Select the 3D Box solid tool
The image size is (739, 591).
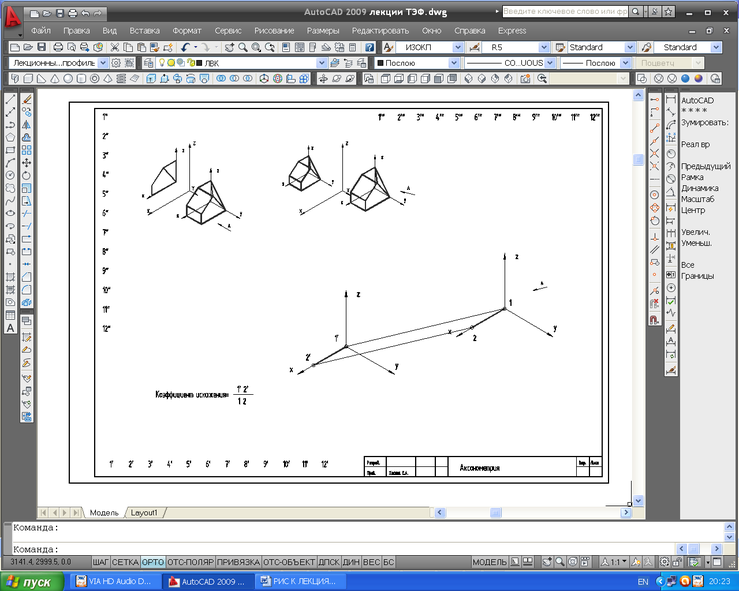click(x=28, y=79)
